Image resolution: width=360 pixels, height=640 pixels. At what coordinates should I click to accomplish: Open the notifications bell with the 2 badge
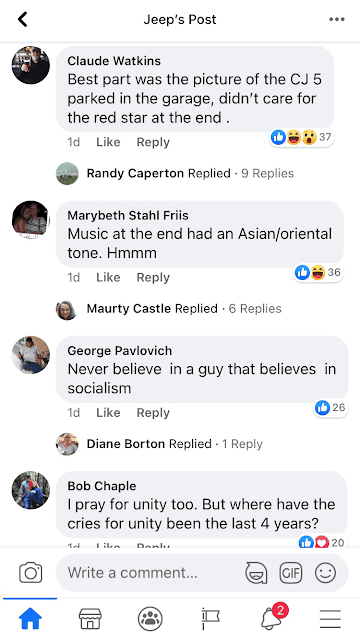[x=272, y=617]
